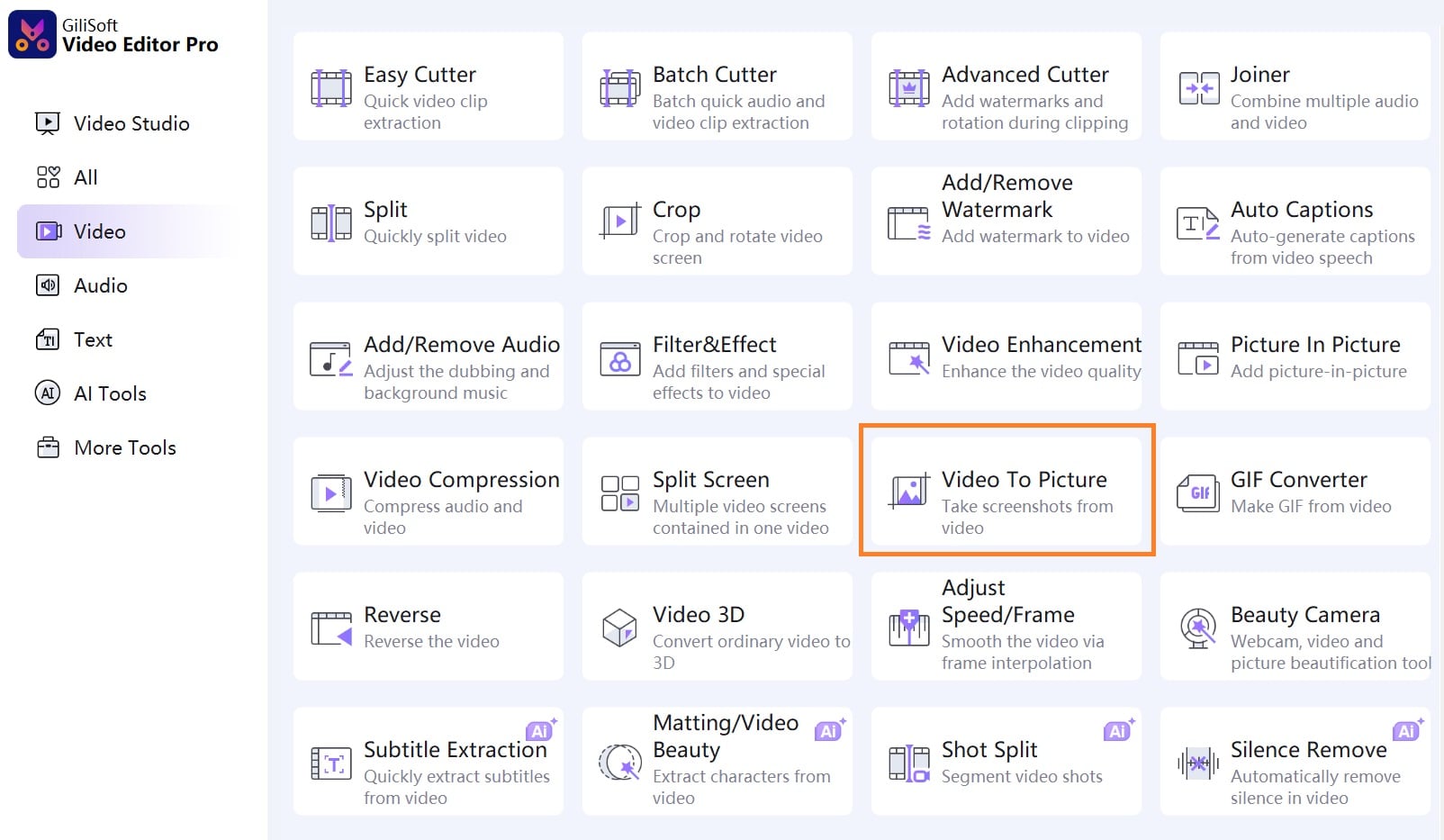The height and width of the screenshot is (840, 1444).
Task: Click the Filter&Effect icon
Action: coord(620,358)
